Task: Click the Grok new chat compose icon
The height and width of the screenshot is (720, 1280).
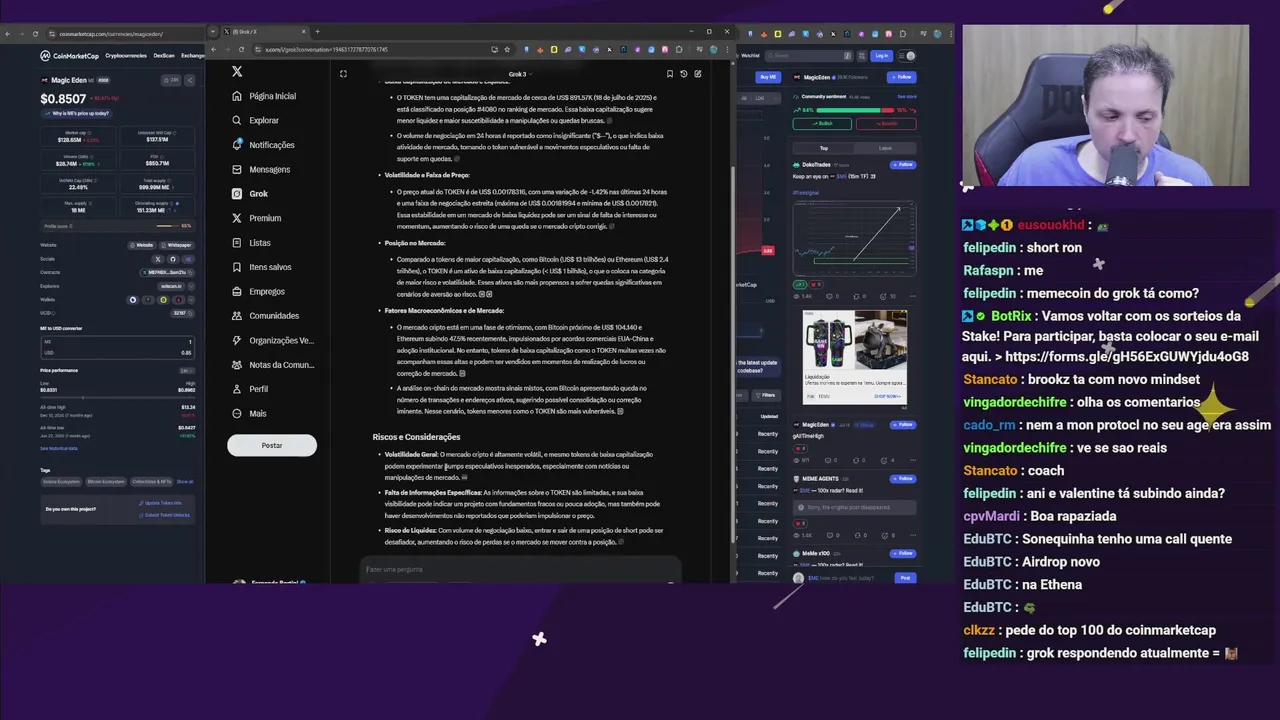Action: coord(698,74)
